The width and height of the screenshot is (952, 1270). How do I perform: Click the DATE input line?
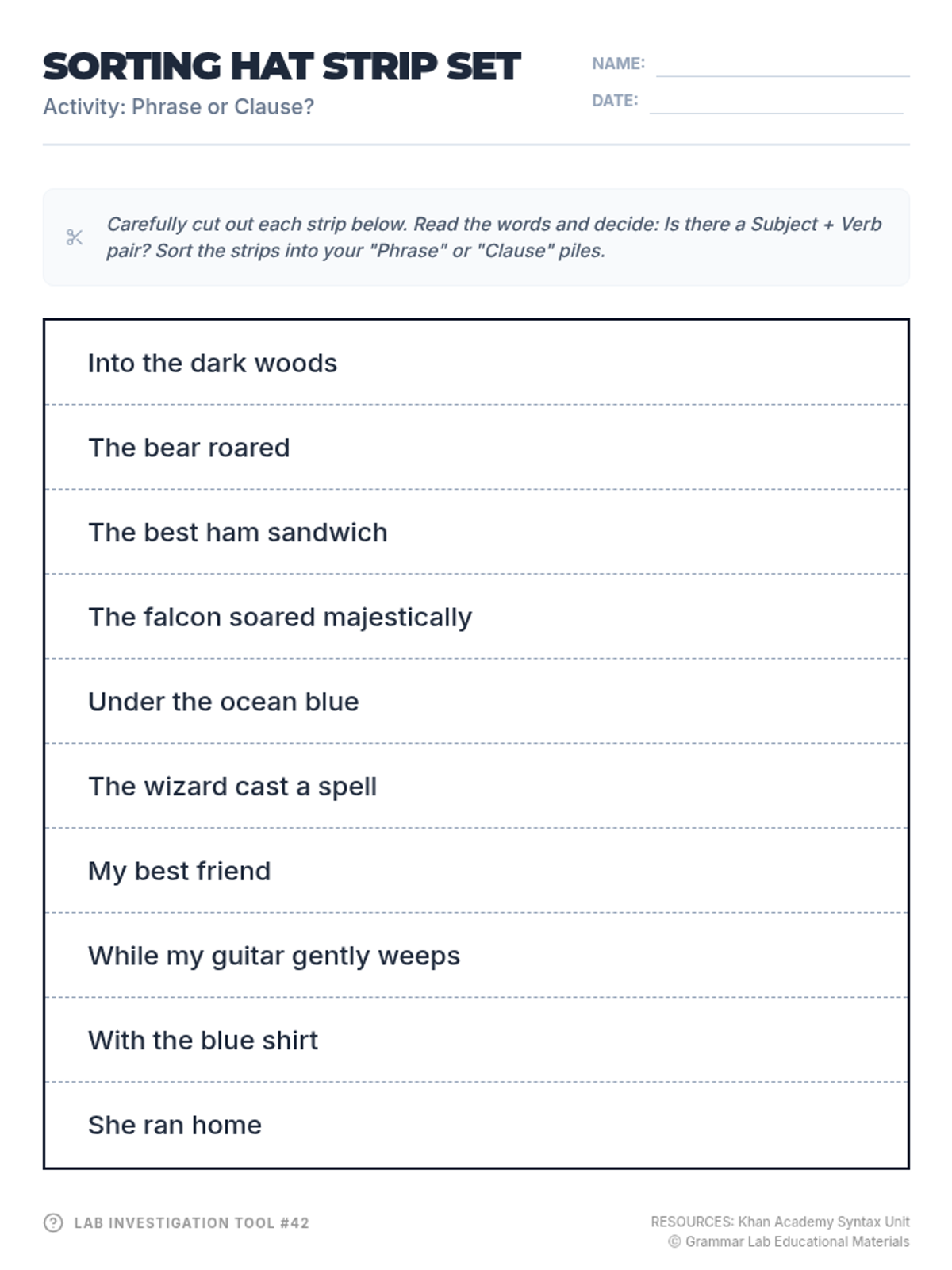[776, 102]
